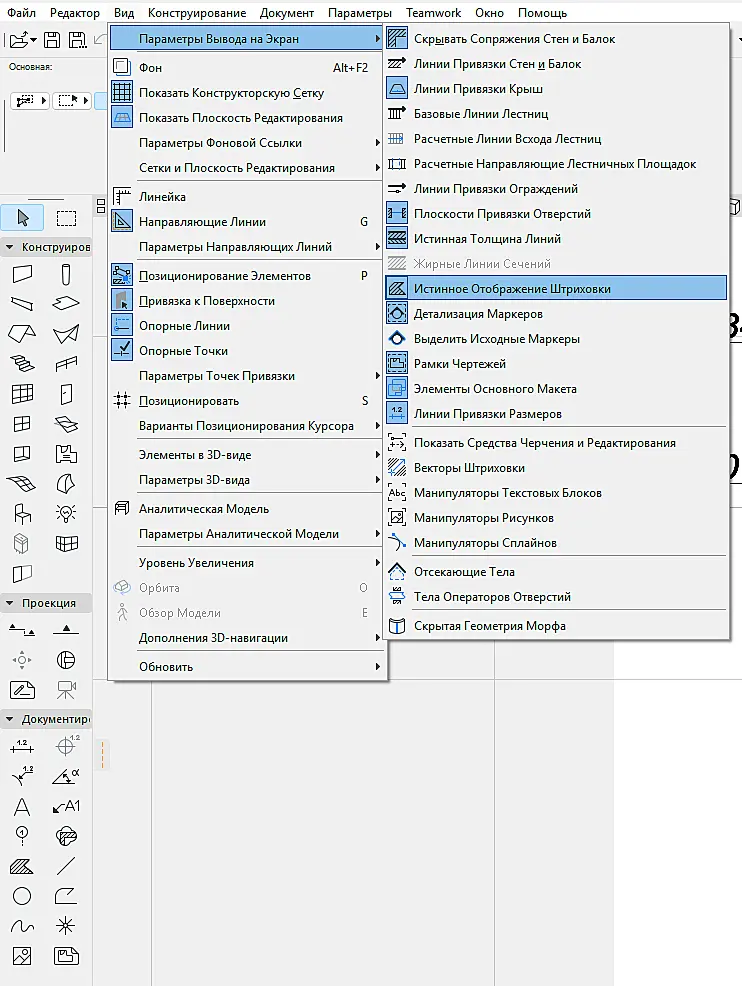Select the Marquee tool in toolbox

tap(66, 218)
